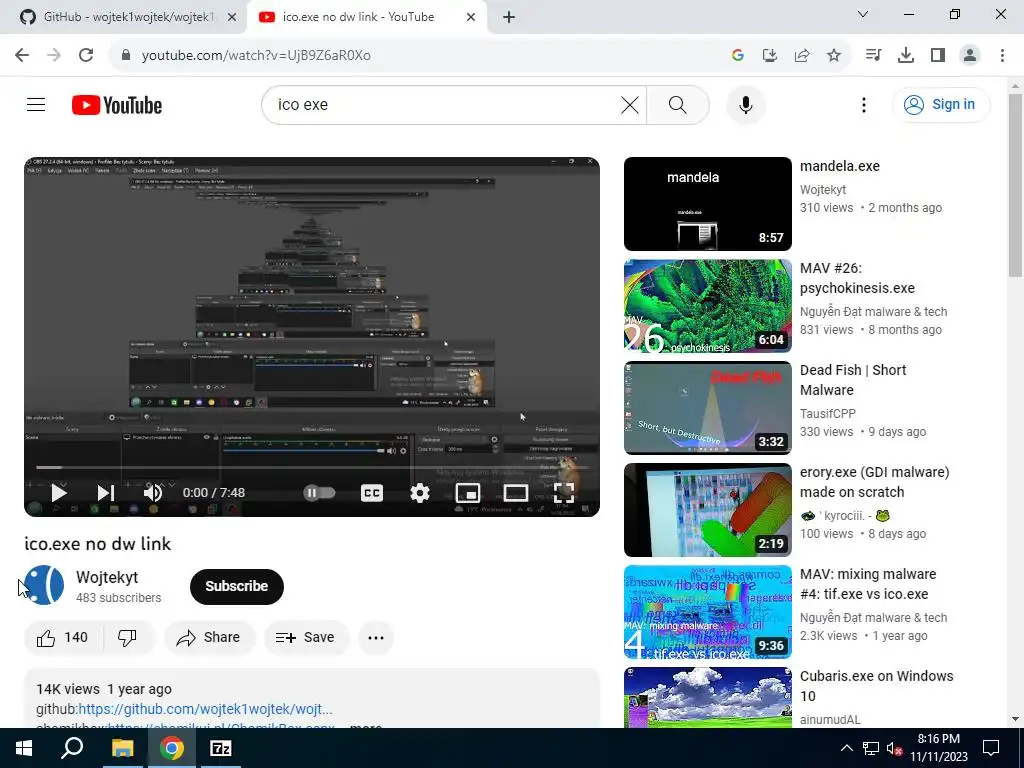Open media control icon in toolbar
This screenshot has width=1024, height=768.
click(x=874, y=55)
